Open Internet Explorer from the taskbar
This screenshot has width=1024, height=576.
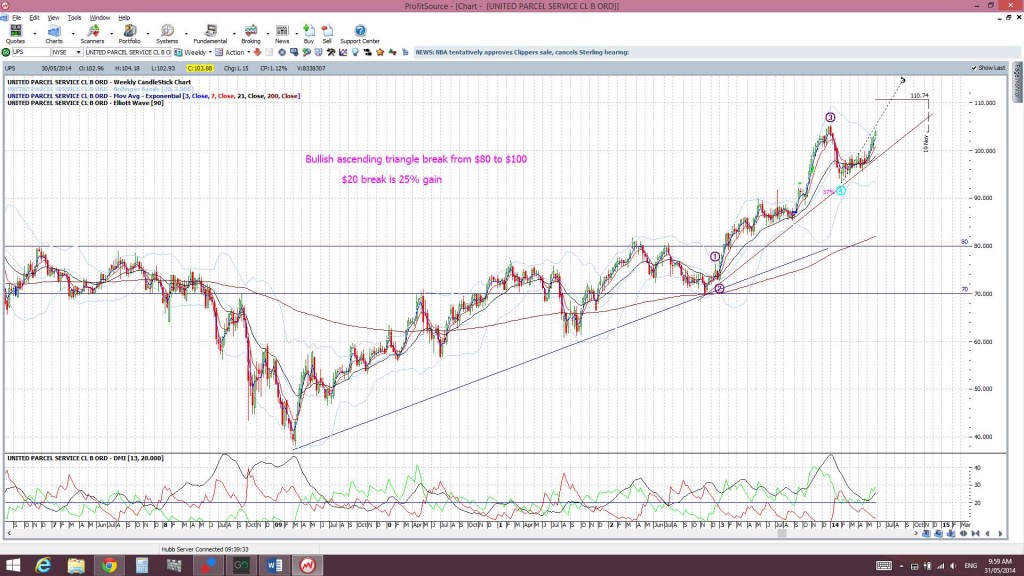pyautogui.click(x=43, y=565)
